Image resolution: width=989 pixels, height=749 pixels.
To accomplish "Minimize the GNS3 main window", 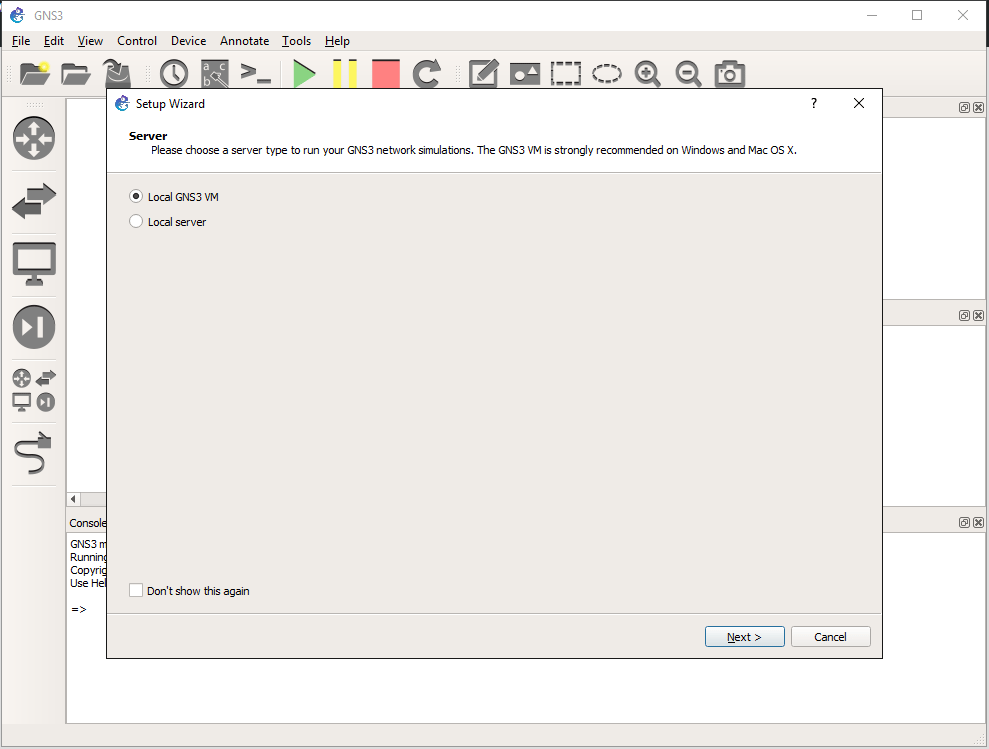I will click(872, 15).
